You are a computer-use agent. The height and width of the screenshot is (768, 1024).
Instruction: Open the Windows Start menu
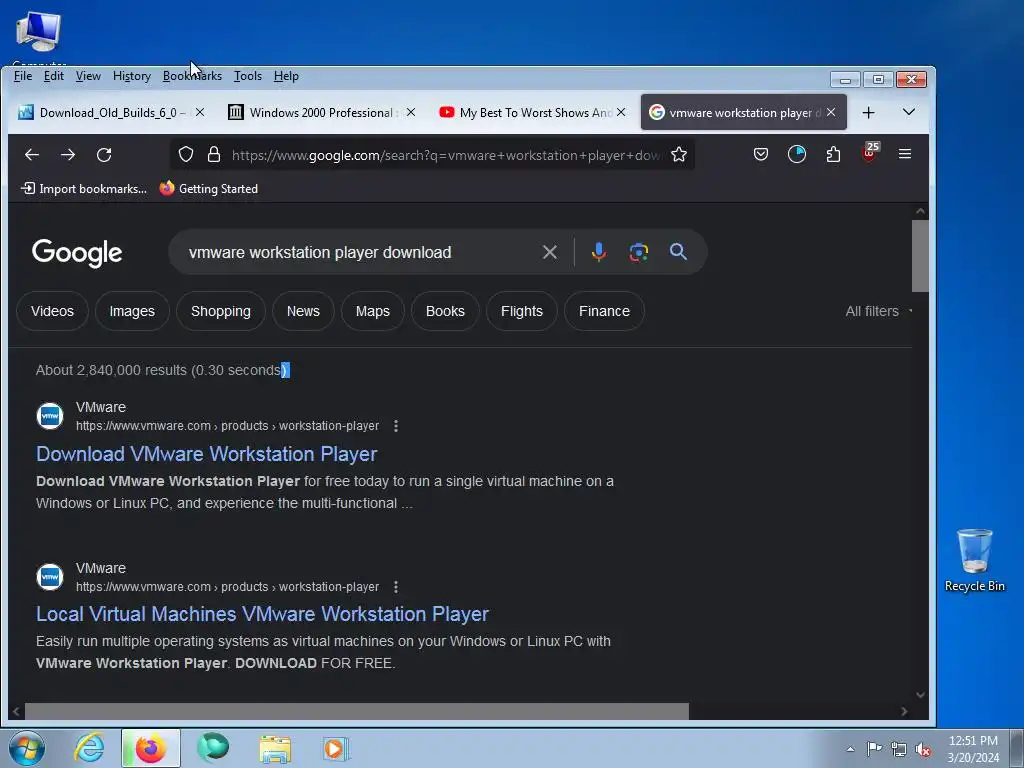[27, 748]
